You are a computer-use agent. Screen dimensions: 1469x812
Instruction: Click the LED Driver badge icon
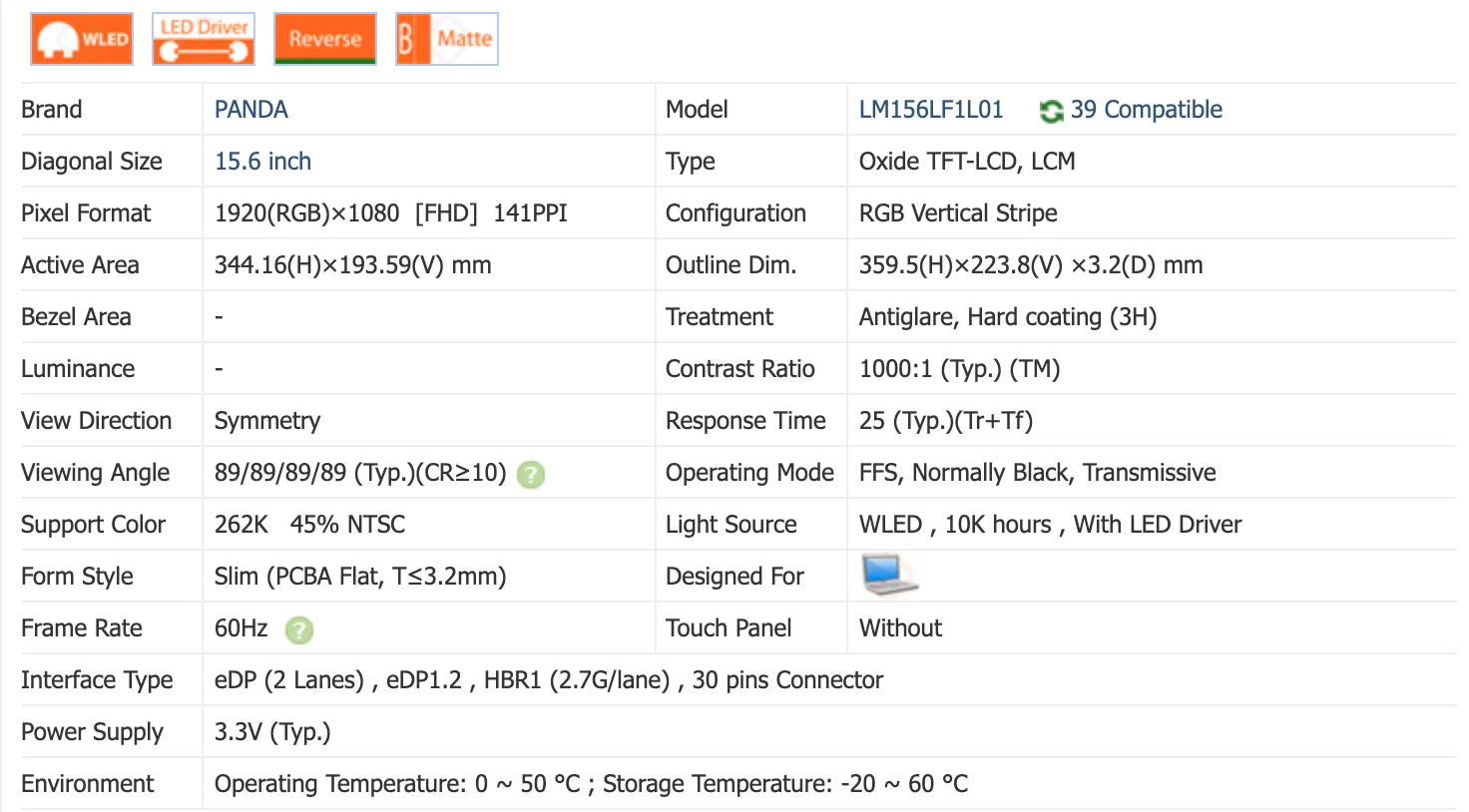pos(204,39)
